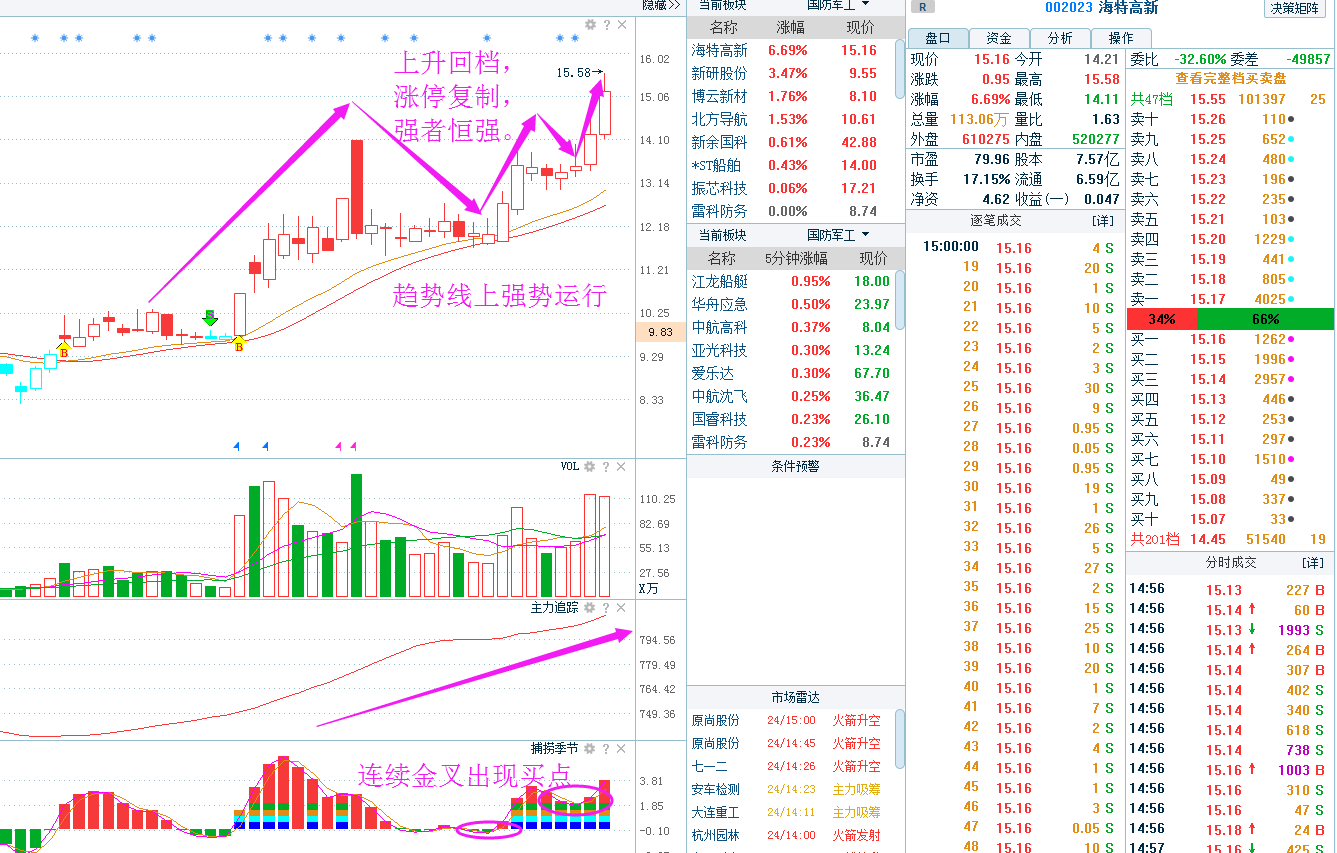Viewport: 1337px width, 853px height.
Task: Click 9.83 price label on chart axis
Action: [x=660, y=332]
